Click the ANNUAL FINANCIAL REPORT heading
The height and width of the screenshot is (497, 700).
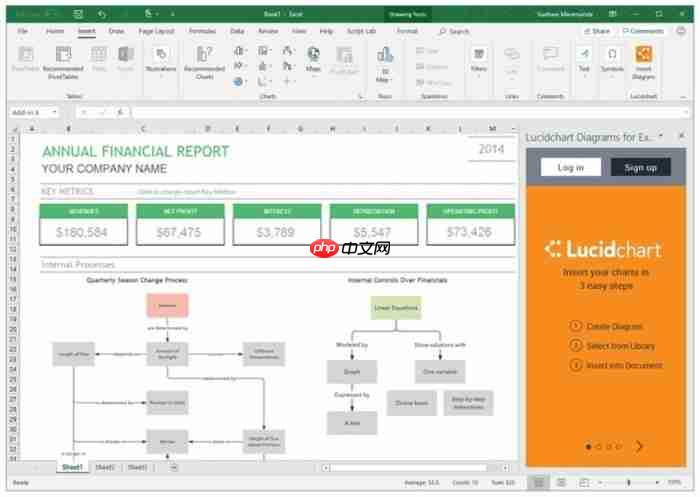[x=136, y=151]
